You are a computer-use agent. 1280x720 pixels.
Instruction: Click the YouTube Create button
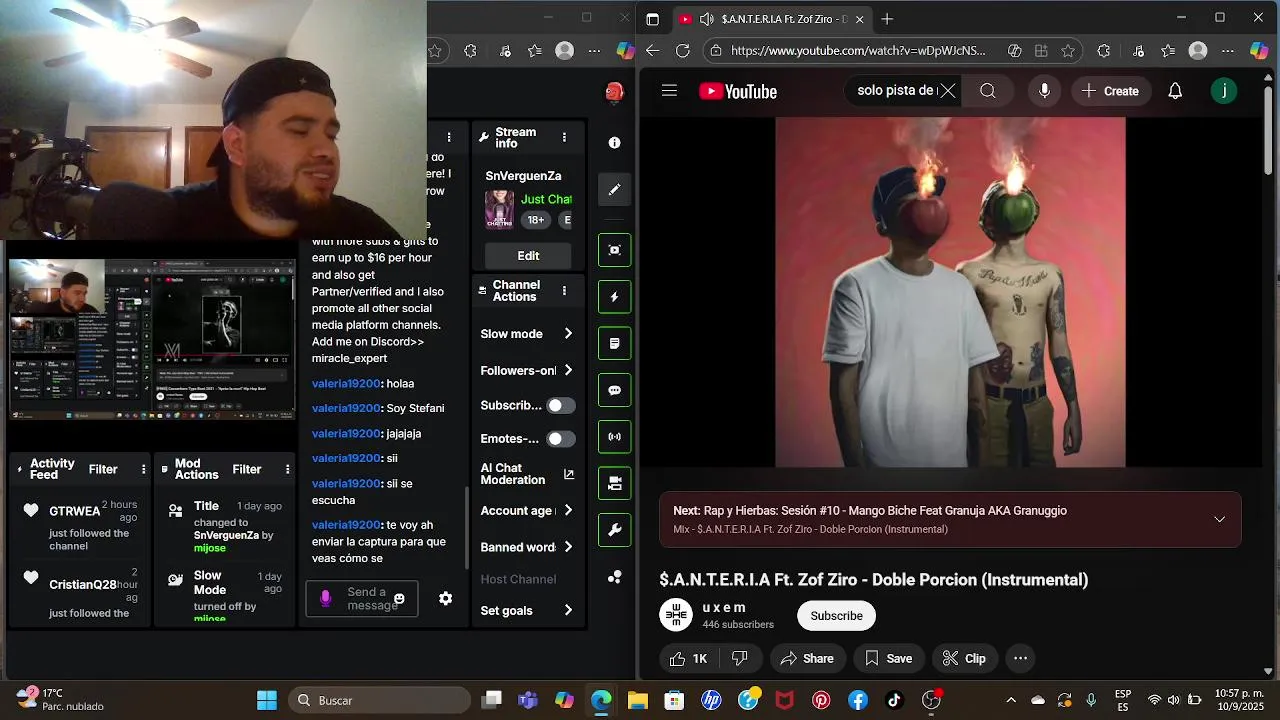[1110, 91]
